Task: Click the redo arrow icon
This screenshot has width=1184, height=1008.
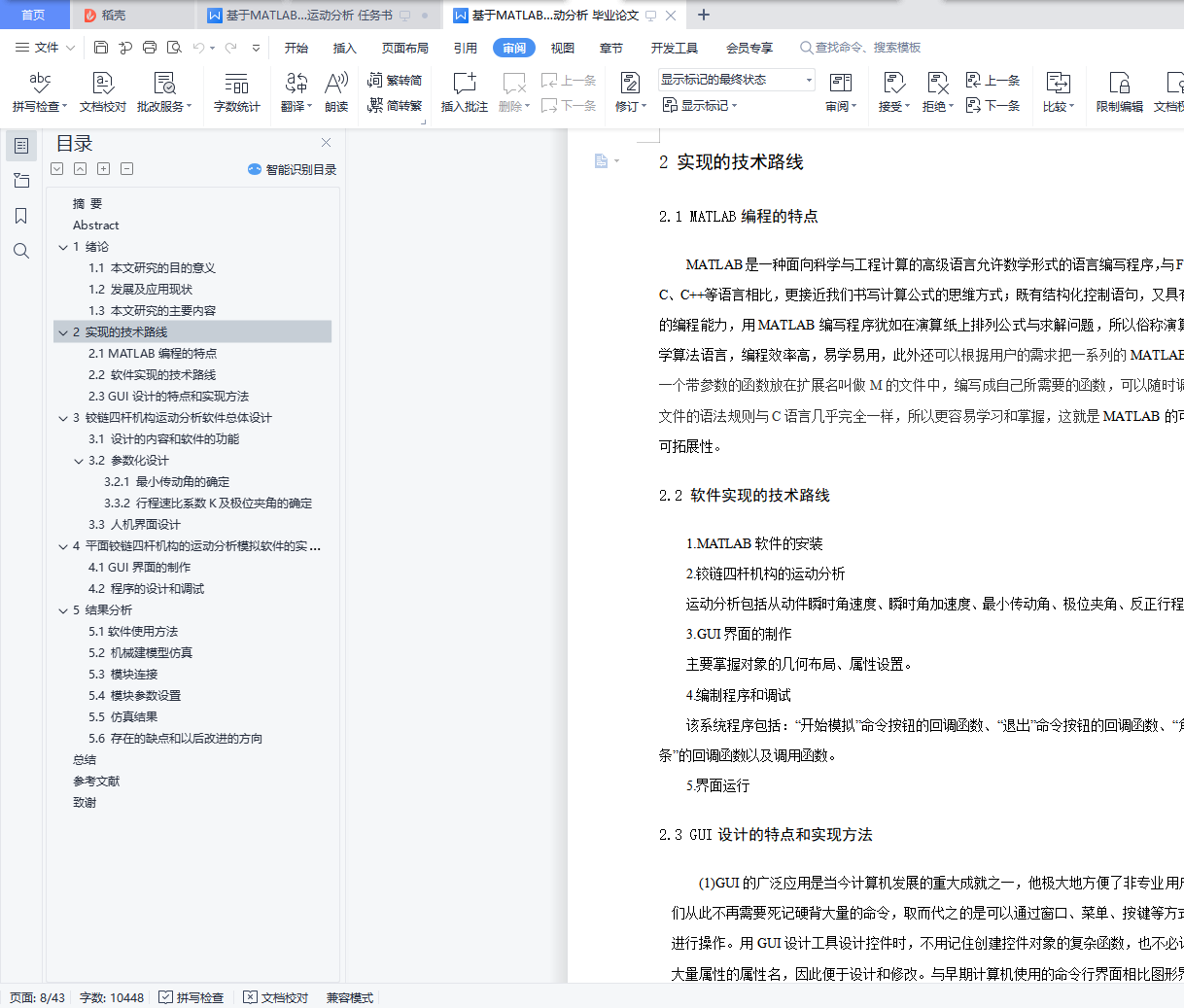Action: click(x=231, y=48)
